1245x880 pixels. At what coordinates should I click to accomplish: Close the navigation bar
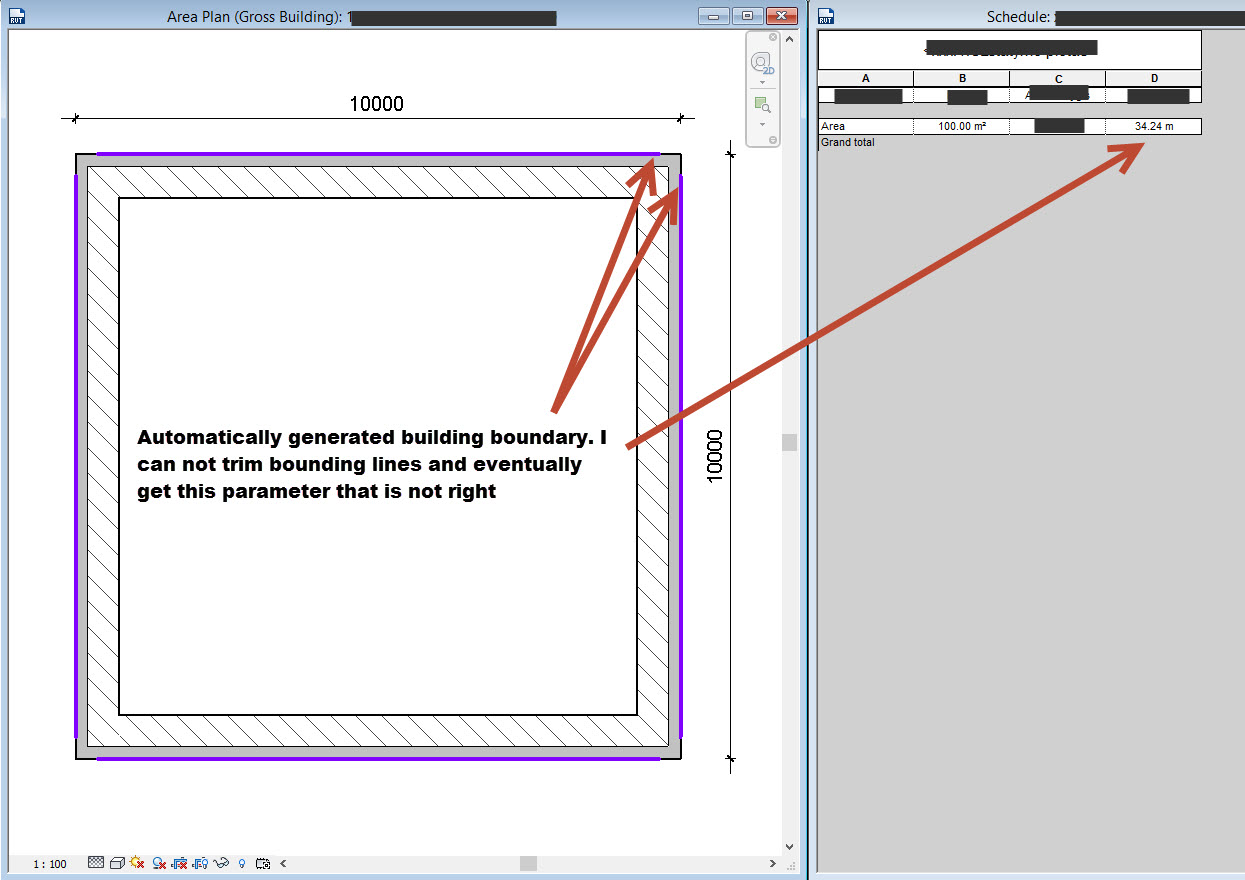[x=773, y=37]
